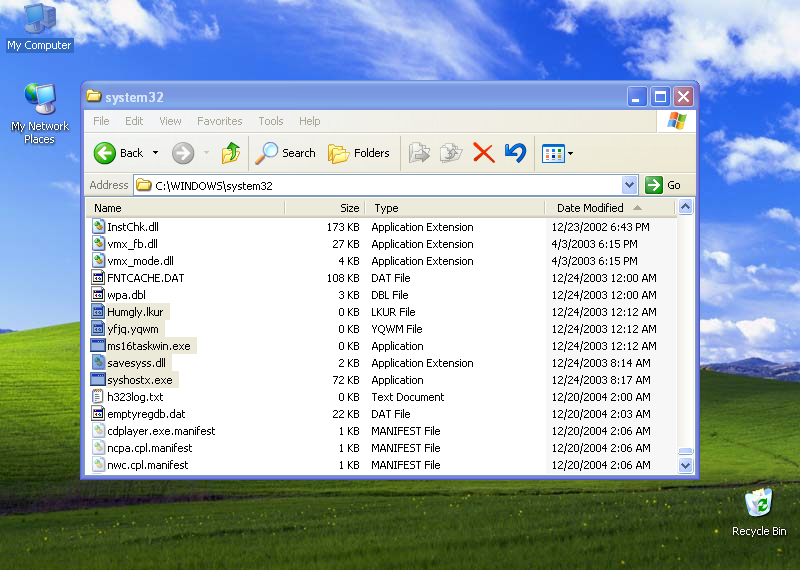Click the 12/24/2003 8:17 AM date cell
Viewport: 800px width, 570px height.
(x=601, y=380)
